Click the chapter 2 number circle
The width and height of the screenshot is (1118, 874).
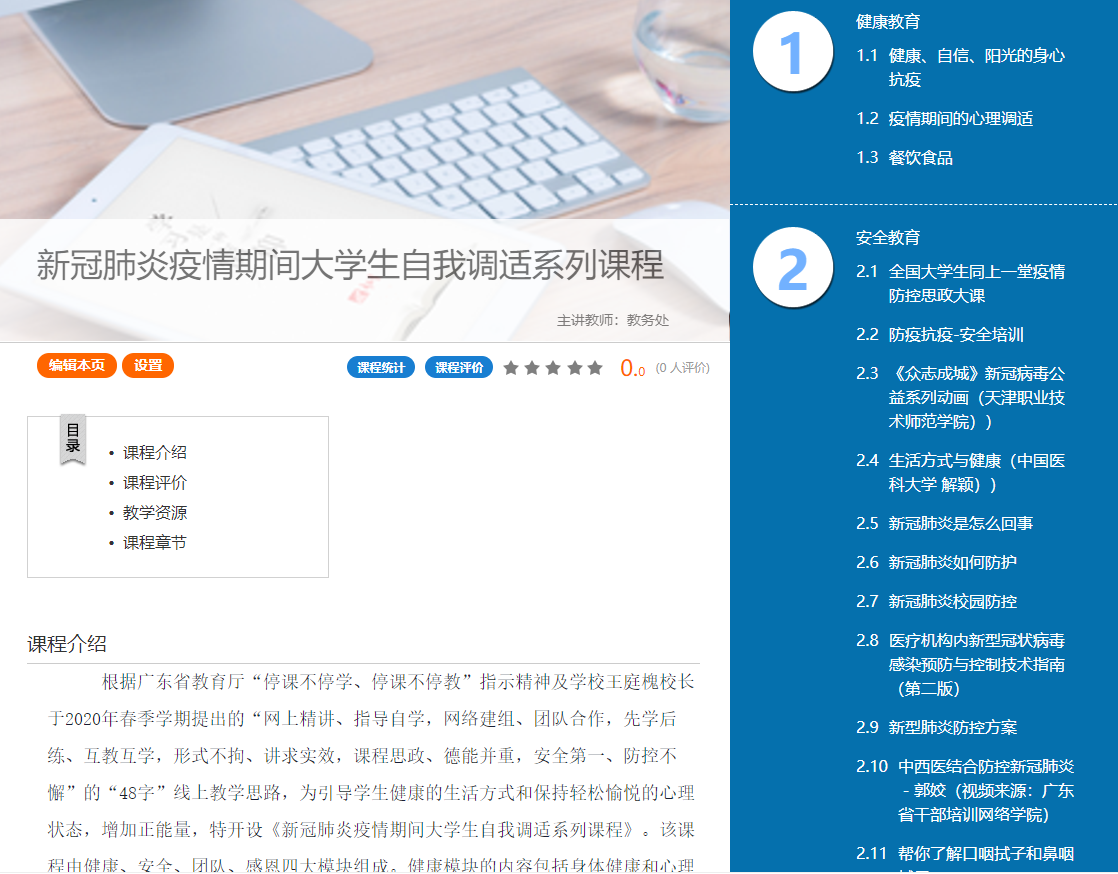coord(792,268)
